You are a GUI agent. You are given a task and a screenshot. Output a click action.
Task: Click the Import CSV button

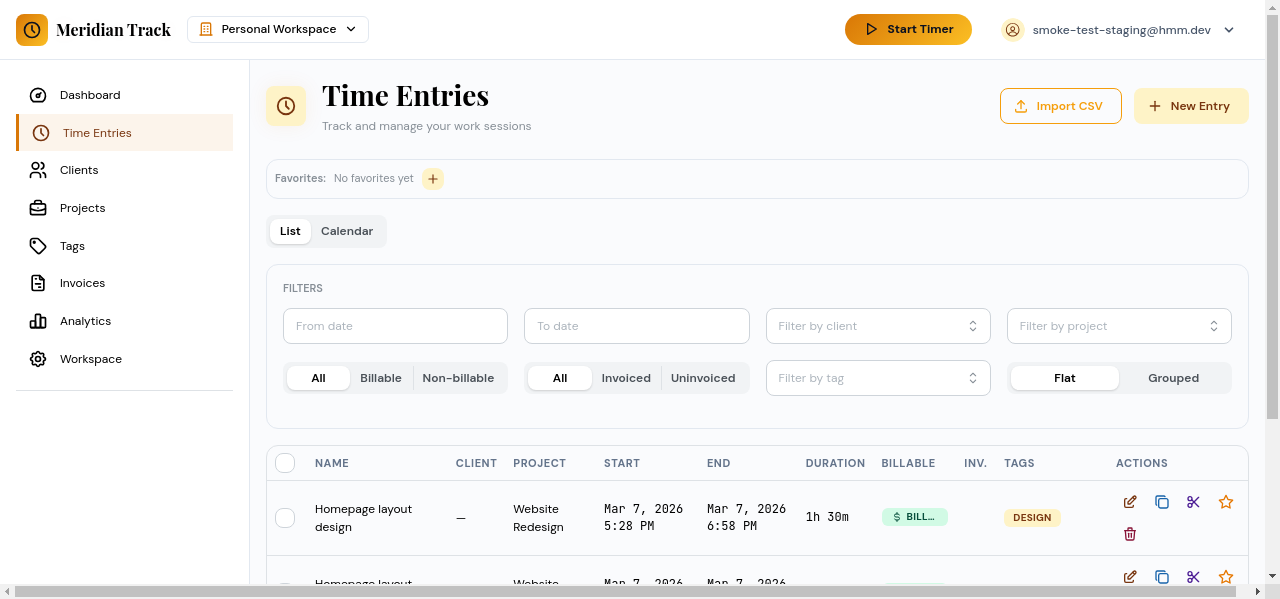(x=1060, y=105)
